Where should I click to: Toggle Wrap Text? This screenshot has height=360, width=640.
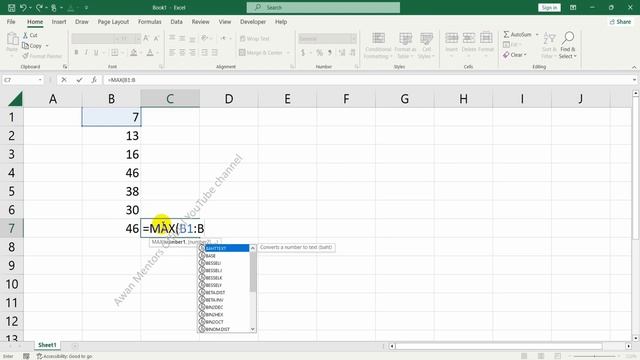tap(254, 39)
